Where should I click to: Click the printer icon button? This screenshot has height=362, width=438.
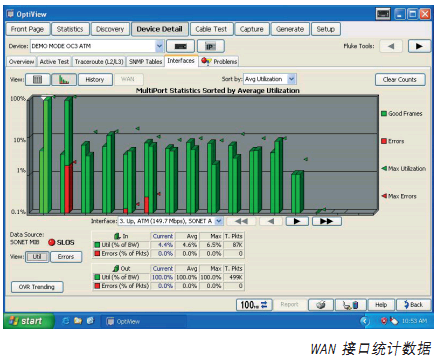click(x=321, y=305)
